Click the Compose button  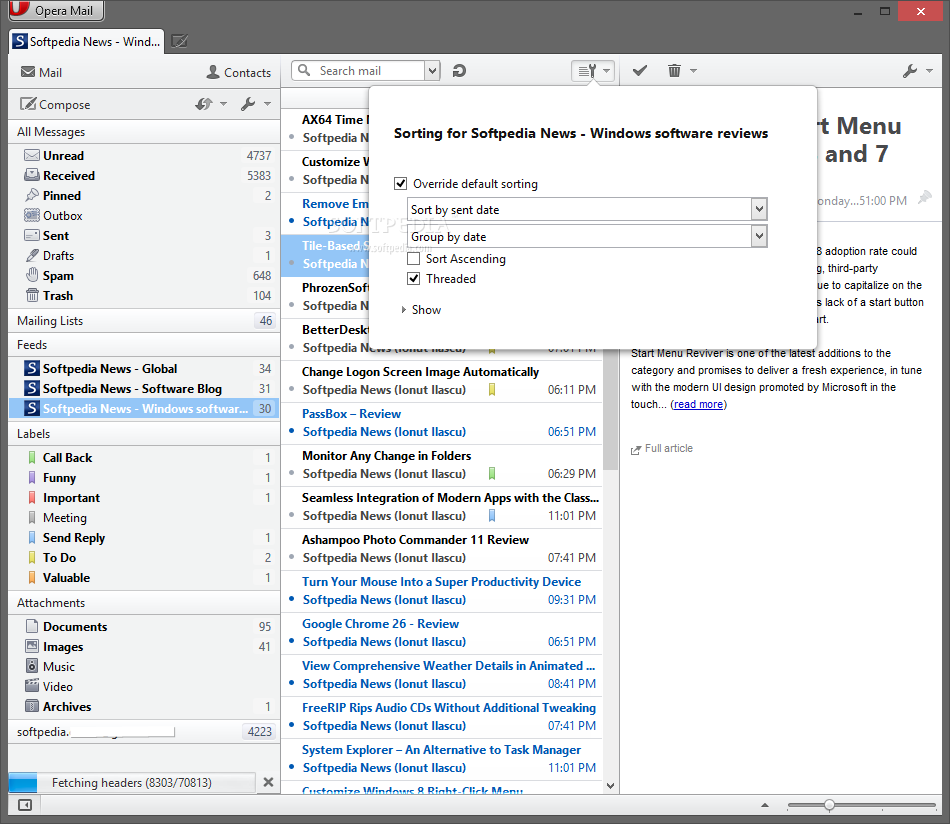(x=55, y=104)
